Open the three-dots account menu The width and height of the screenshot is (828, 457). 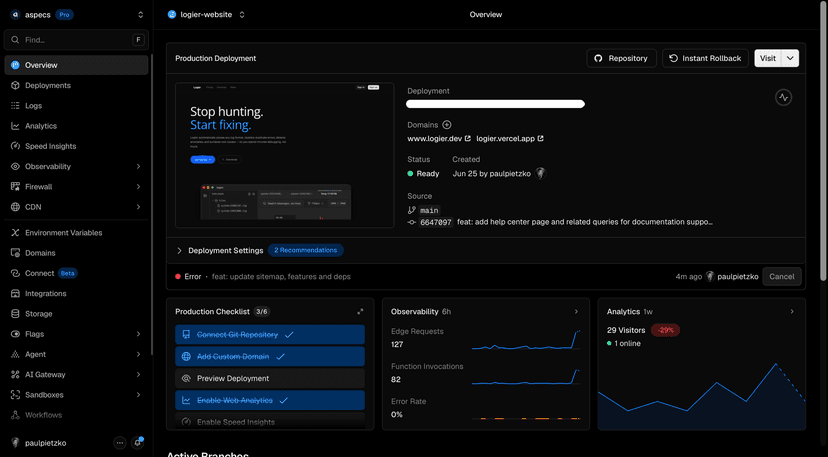pos(120,443)
